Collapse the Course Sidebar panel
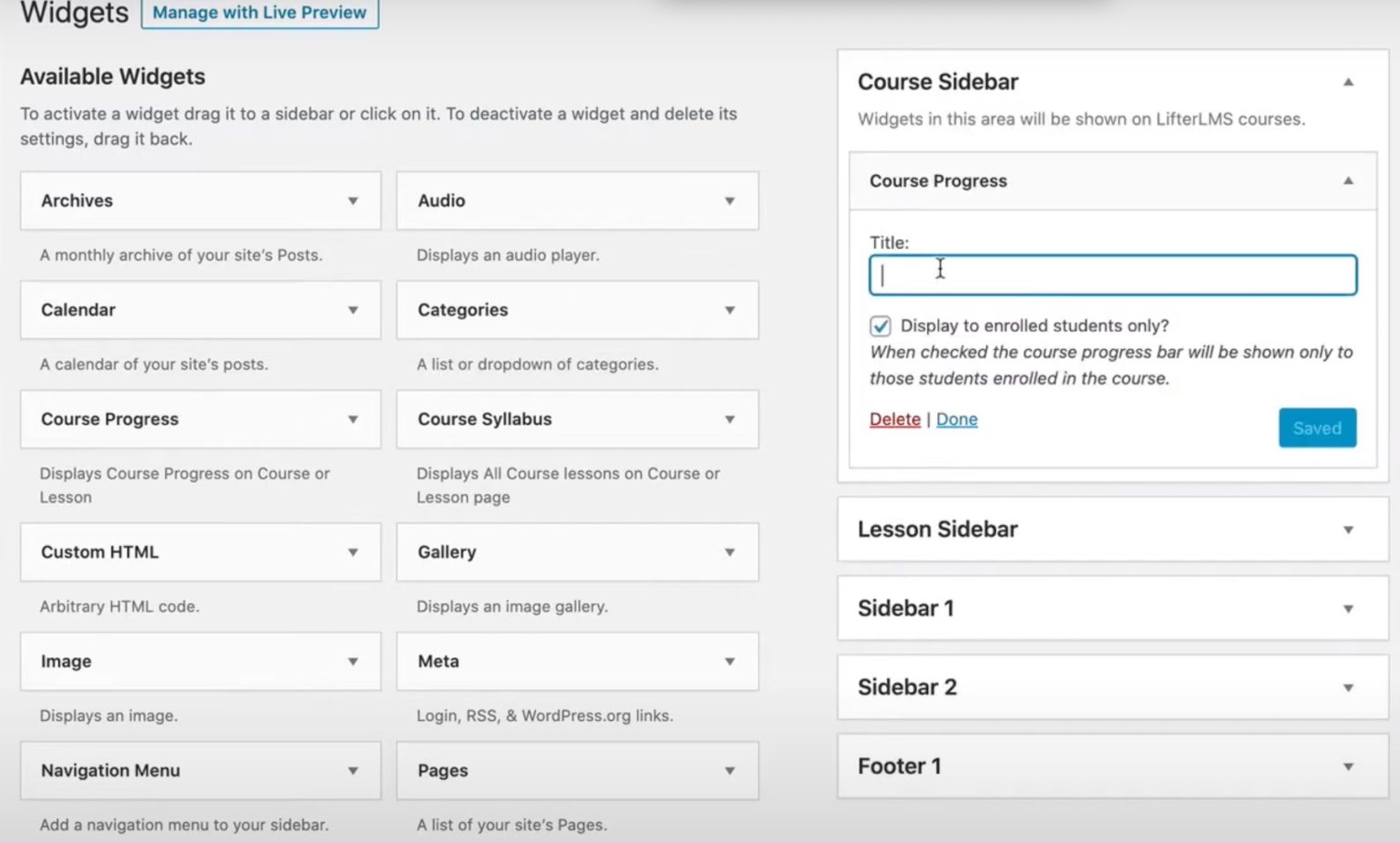The image size is (1400, 843). 1347,82
